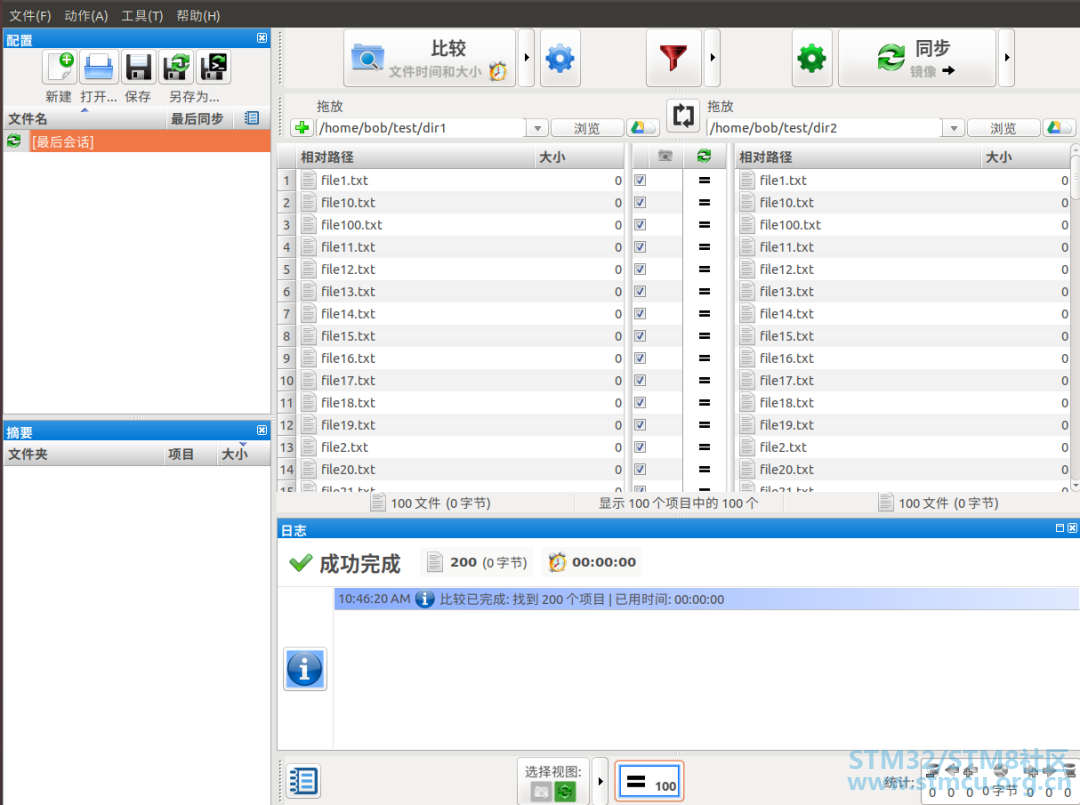
Task: Select the log entry 比较已完成
Action: click(707, 599)
